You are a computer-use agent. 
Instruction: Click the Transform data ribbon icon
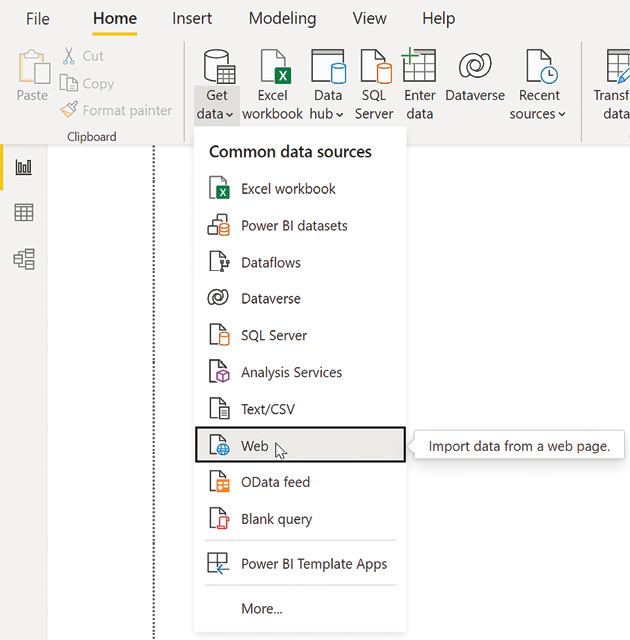(x=618, y=66)
